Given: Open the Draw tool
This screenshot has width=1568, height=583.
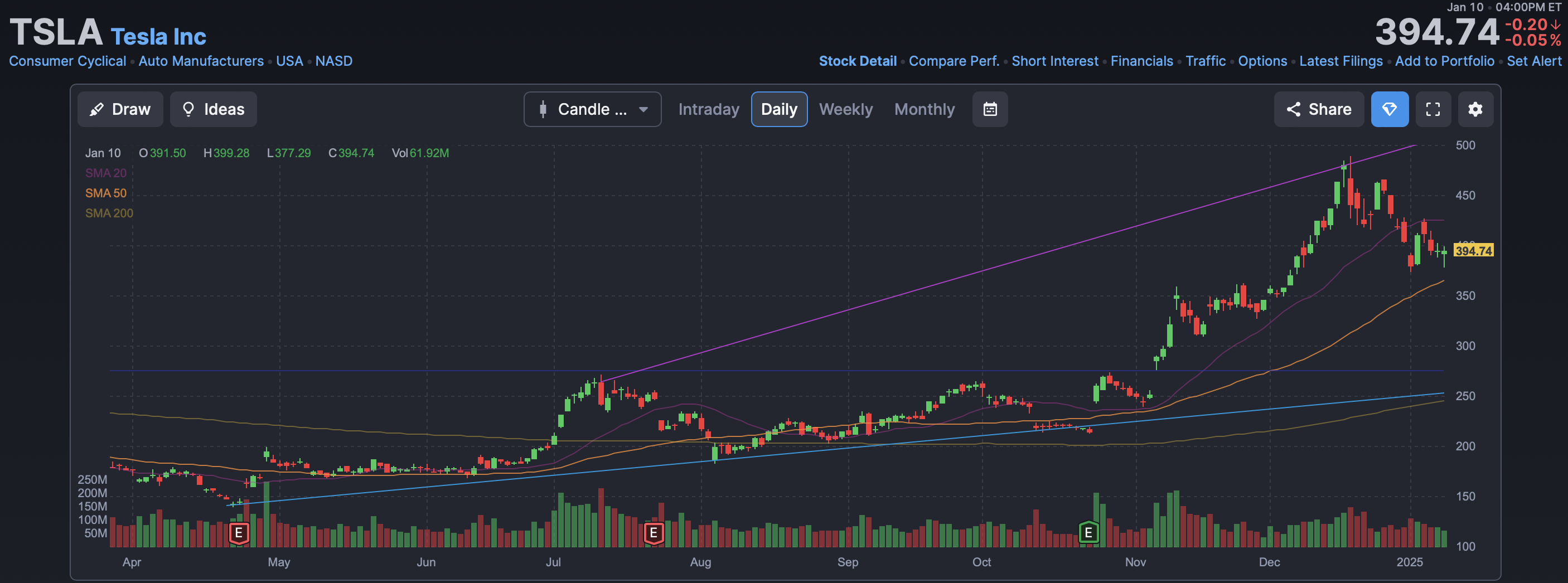Looking at the screenshot, I should pos(120,110).
